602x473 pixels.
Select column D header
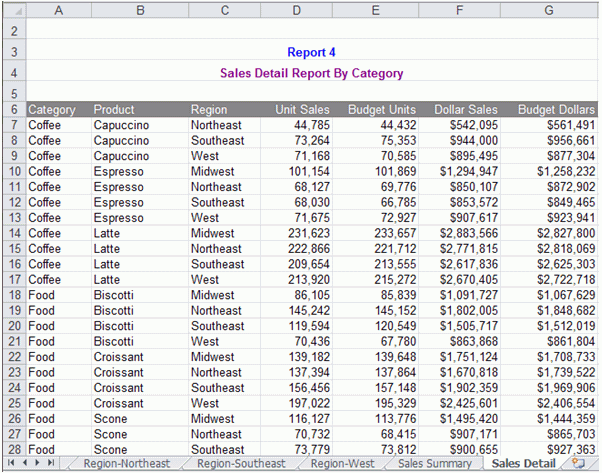pyautogui.click(x=296, y=10)
